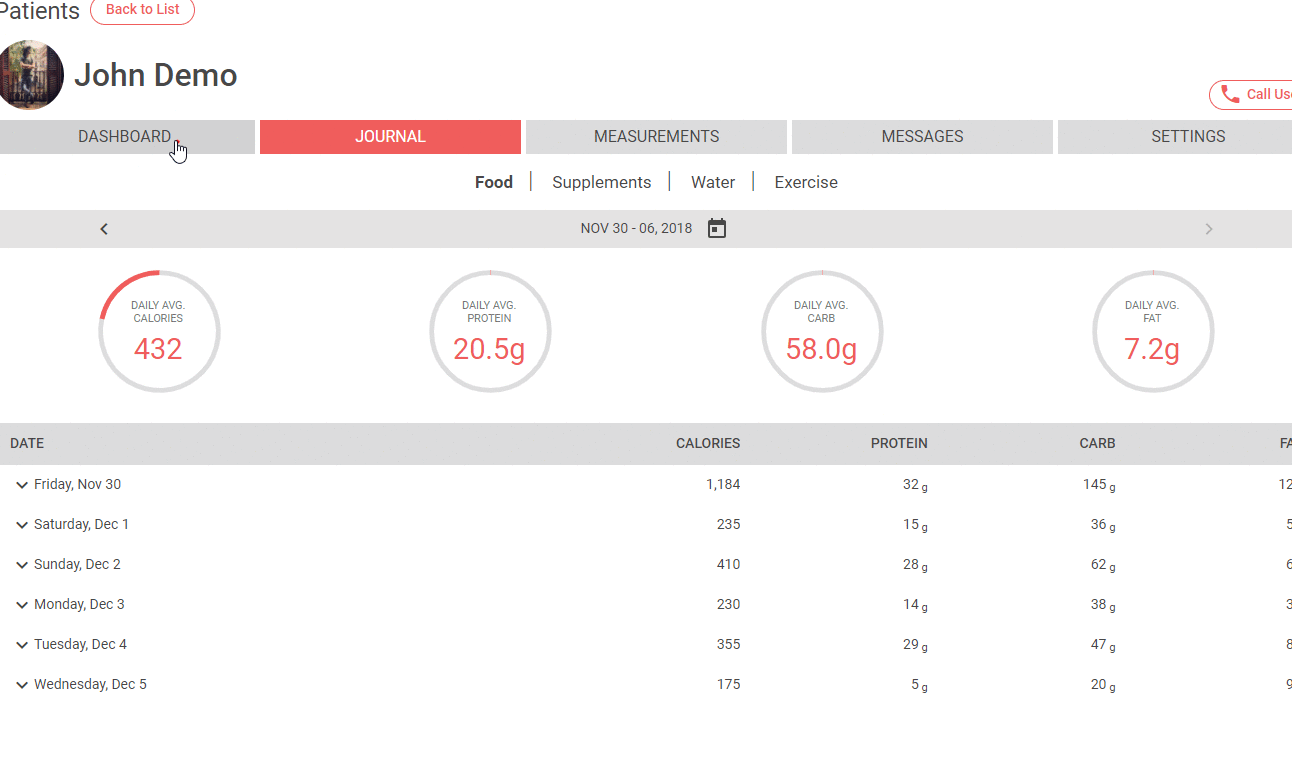Screen dimensions: 1292x768
Task: Show the Exercise journal section
Action: (x=805, y=182)
